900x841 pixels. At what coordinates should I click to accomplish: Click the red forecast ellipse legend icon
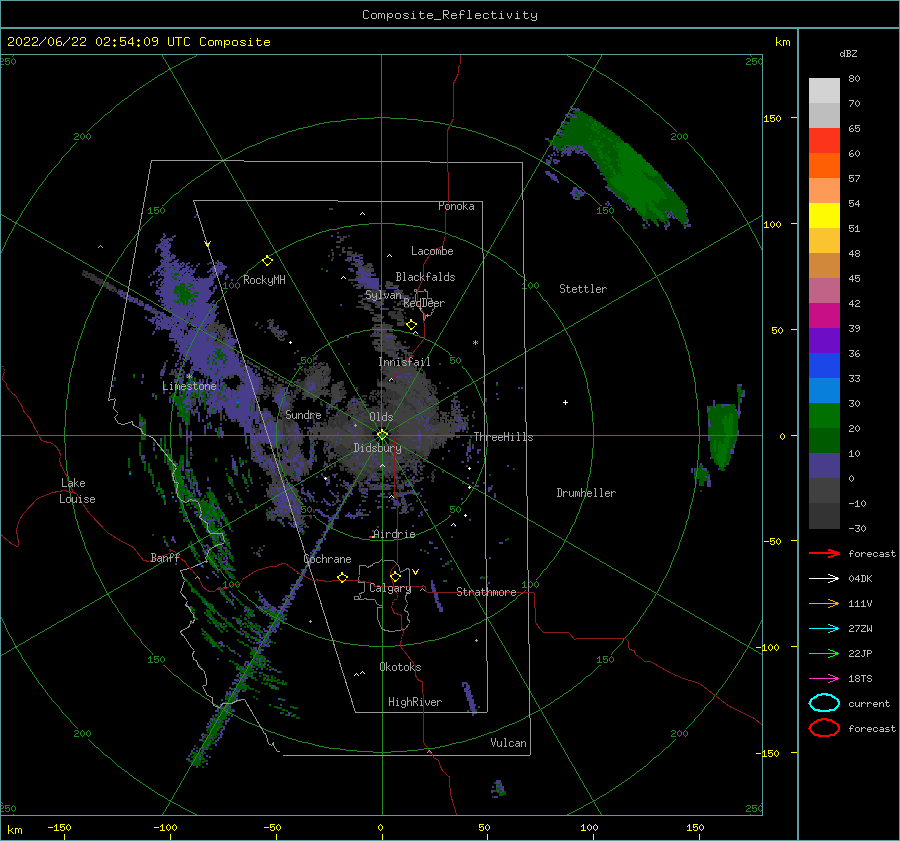coord(824,728)
